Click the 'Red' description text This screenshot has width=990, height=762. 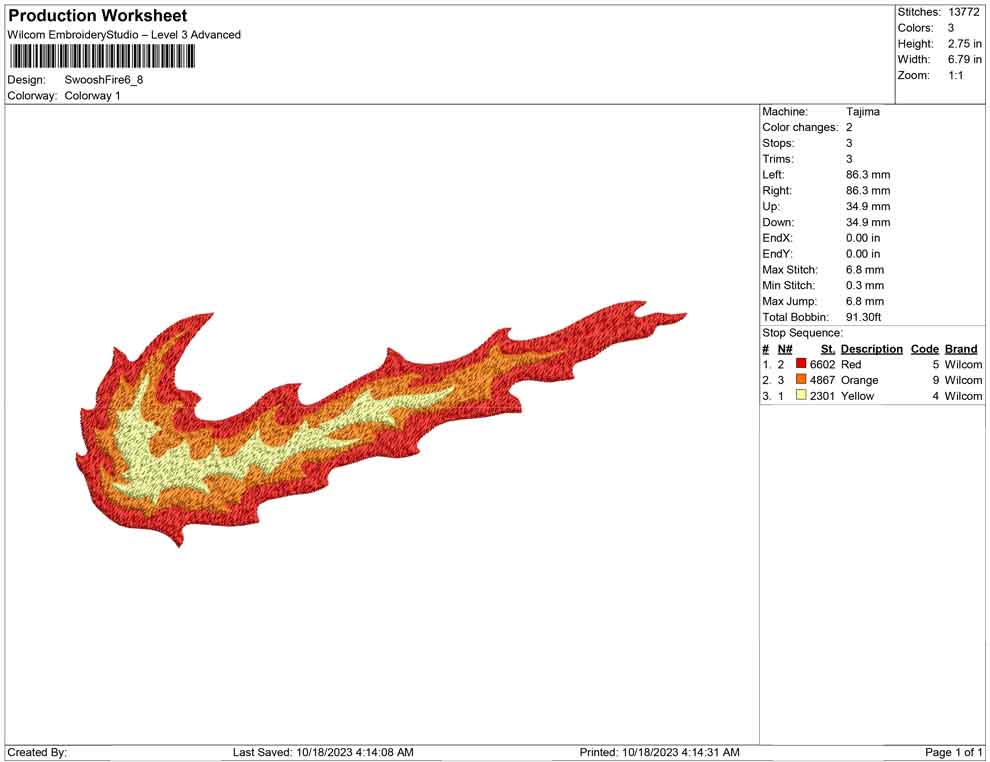[x=850, y=364]
